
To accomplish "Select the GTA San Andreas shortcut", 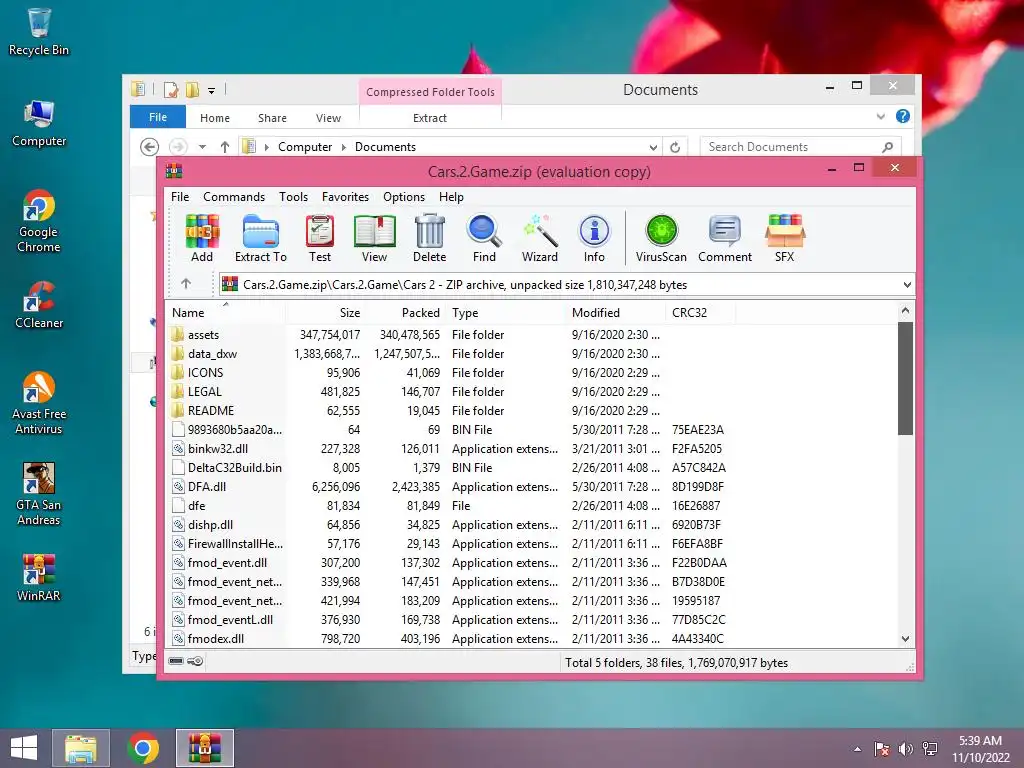I will 39,494.
